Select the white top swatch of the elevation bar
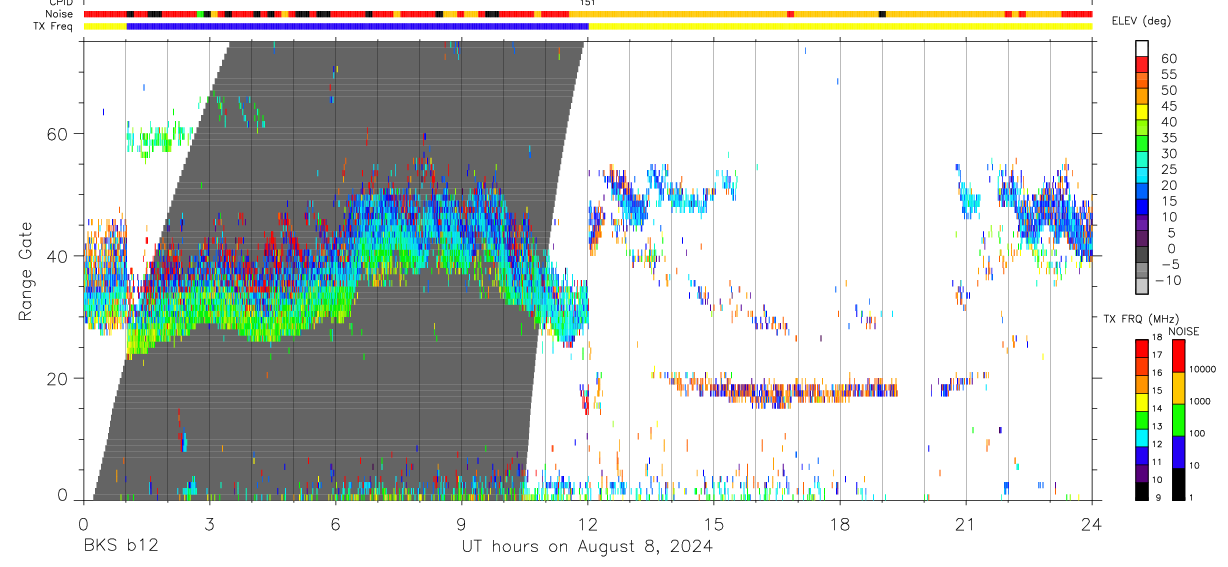1228x567 pixels. coord(1142,48)
